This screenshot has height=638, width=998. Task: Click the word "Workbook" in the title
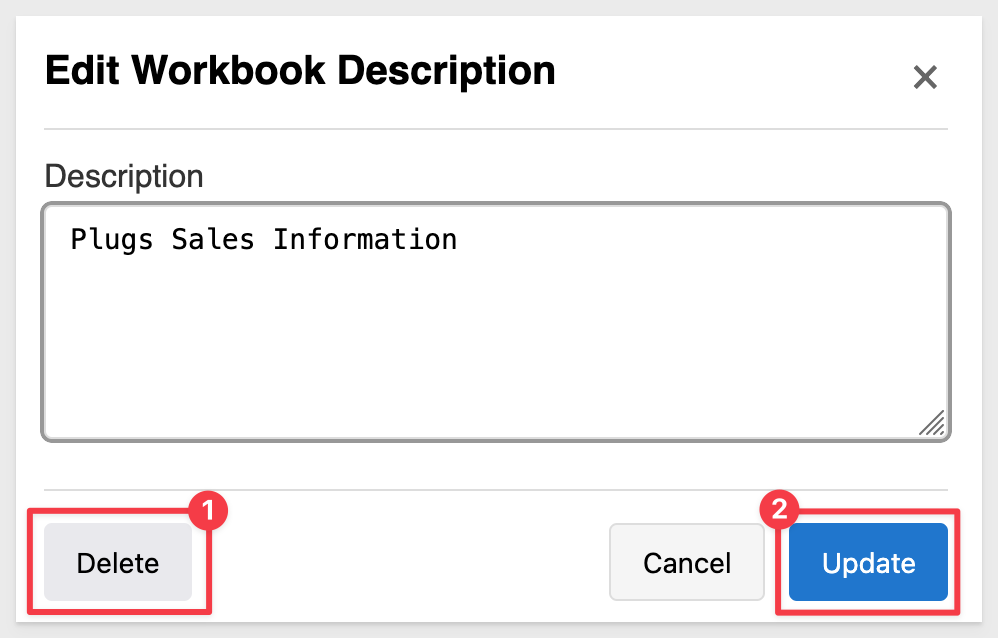tap(228, 70)
